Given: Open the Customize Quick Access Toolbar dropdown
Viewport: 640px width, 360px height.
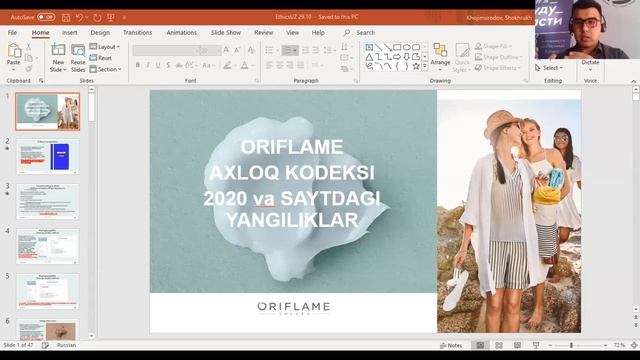Looking at the screenshot, I should [124, 18].
